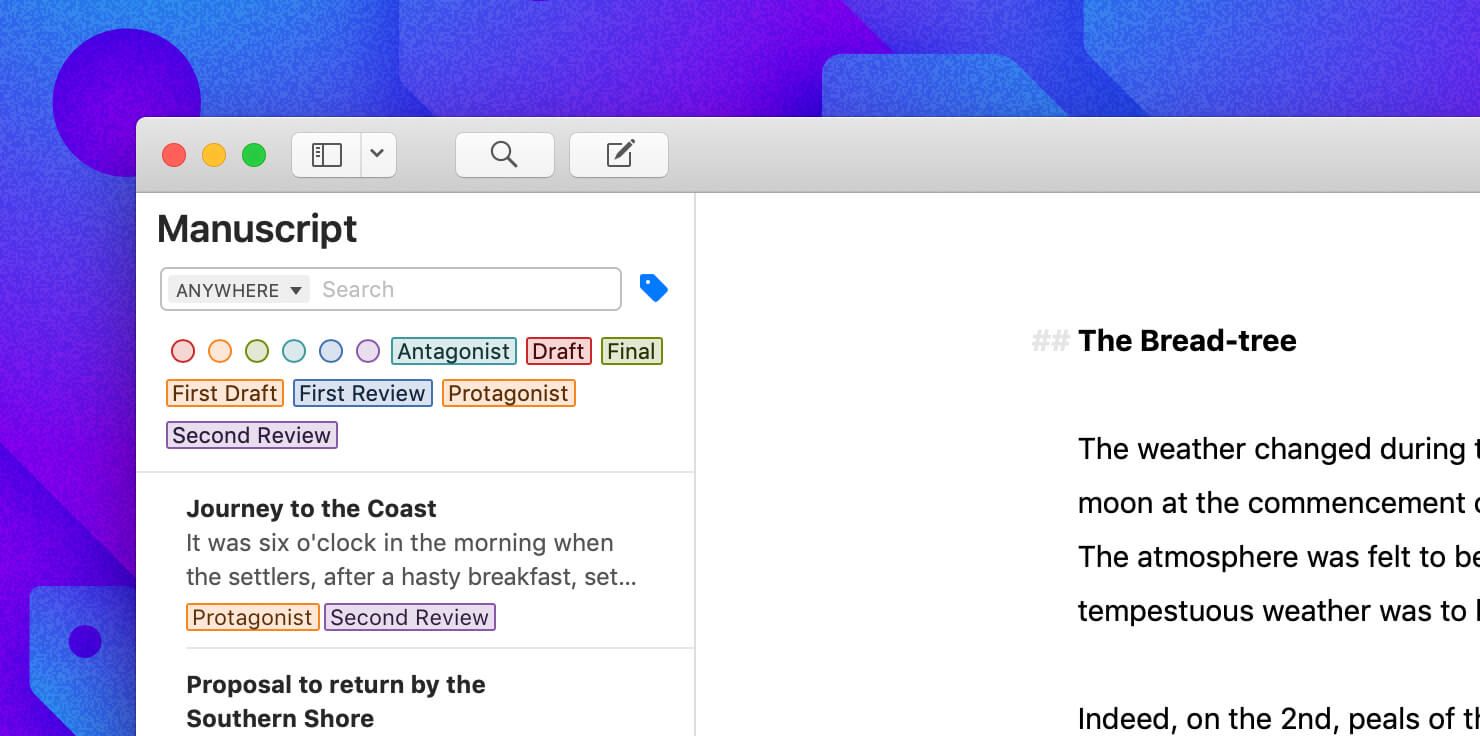Toggle the Antagonist tag filter
Viewport: 1480px width, 736px height.
pyautogui.click(x=453, y=351)
